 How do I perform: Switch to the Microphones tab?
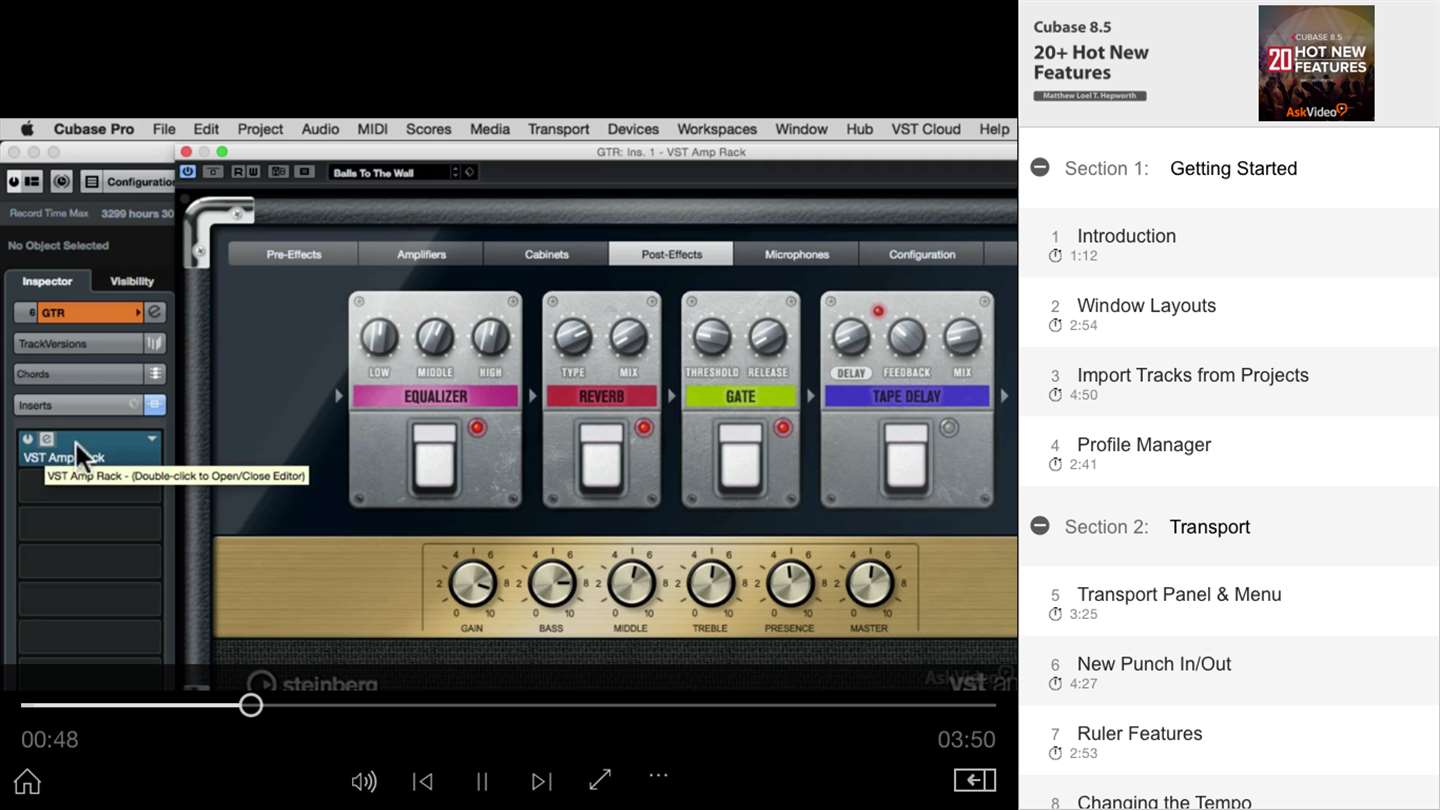[797, 254]
